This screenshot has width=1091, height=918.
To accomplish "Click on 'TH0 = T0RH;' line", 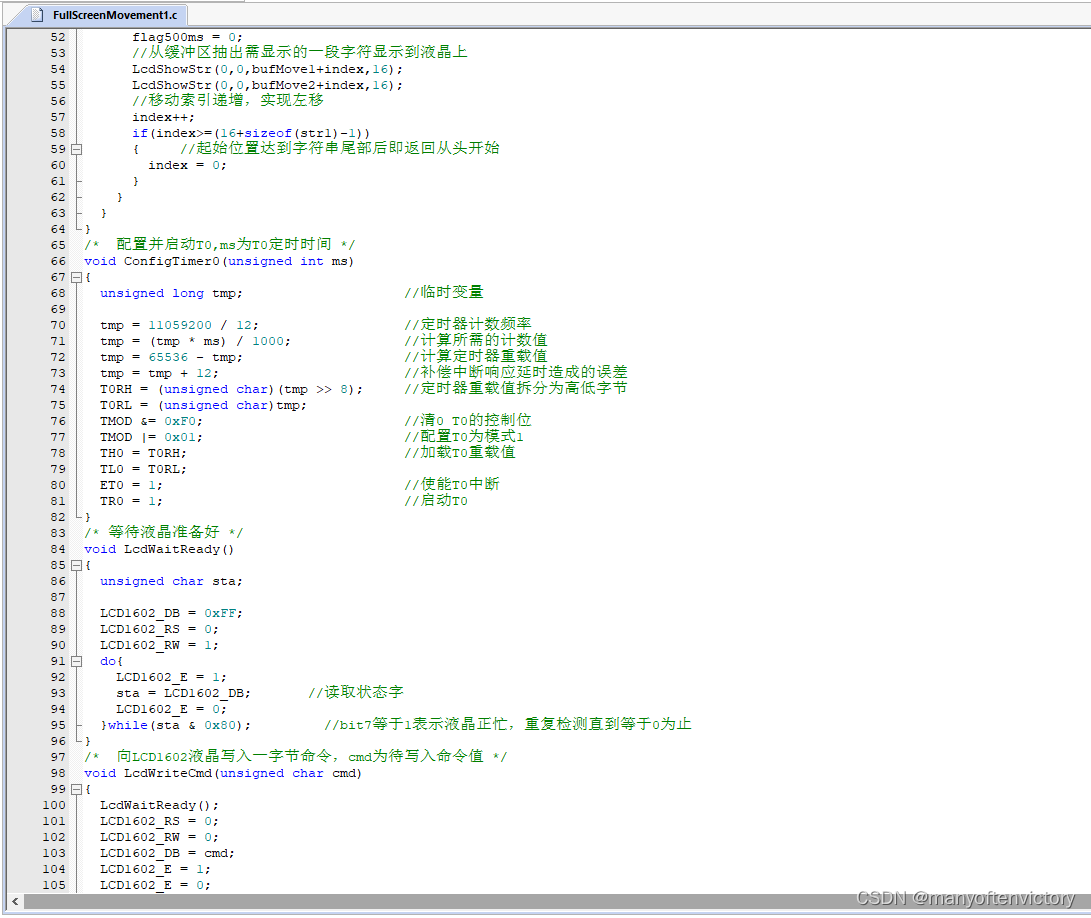I will 143,453.
